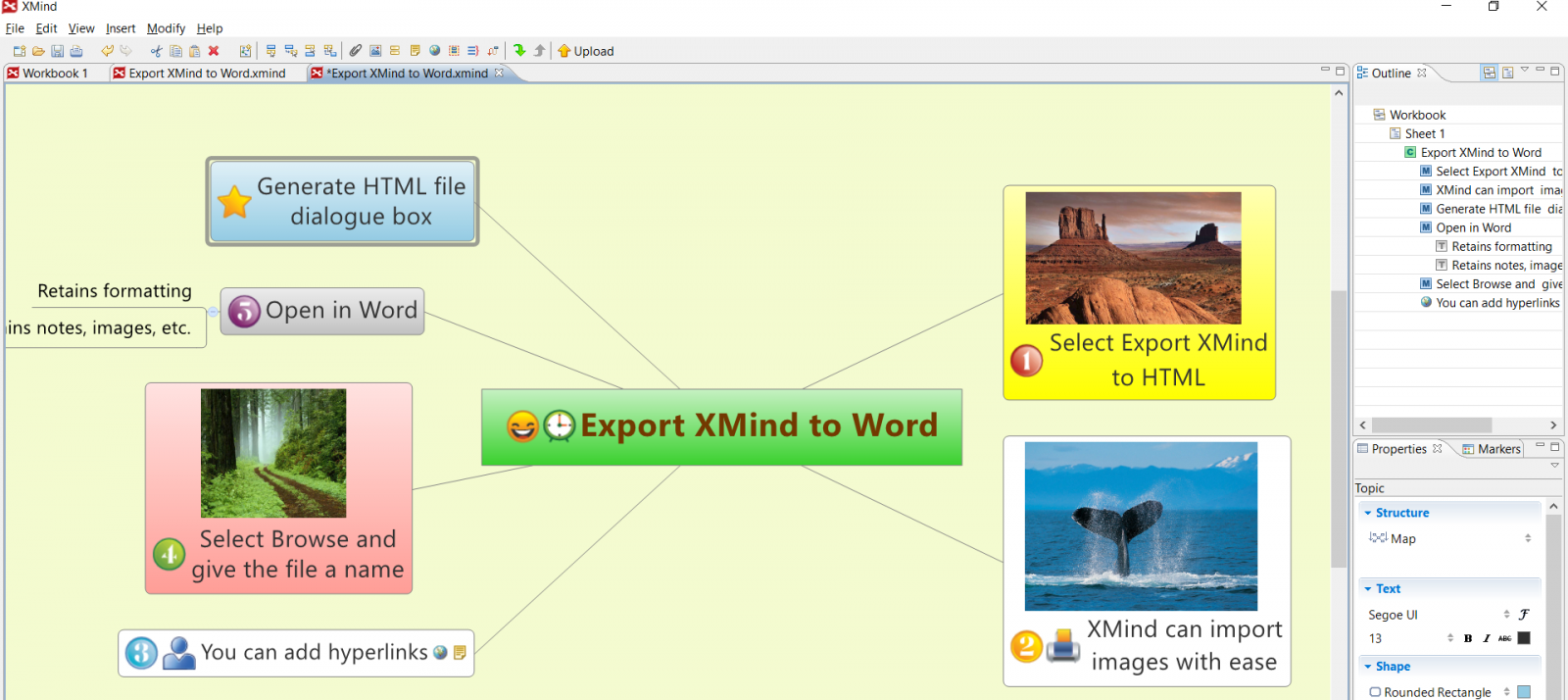This screenshot has height=700, width=1568.
Task: Switch to the Workbook 1 tab
Action: click(x=48, y=74)
